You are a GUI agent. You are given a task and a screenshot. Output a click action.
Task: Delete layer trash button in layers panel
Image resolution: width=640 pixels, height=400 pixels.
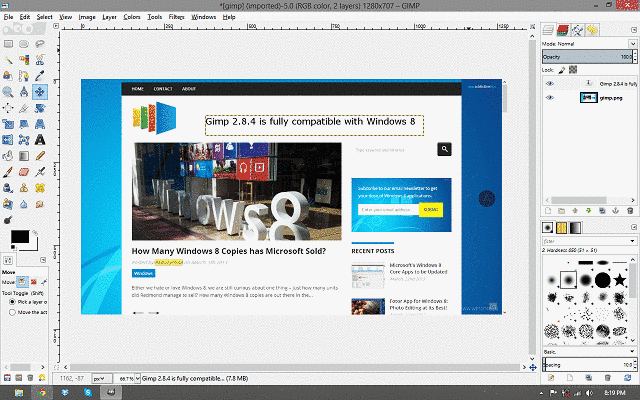click(630, 211)
